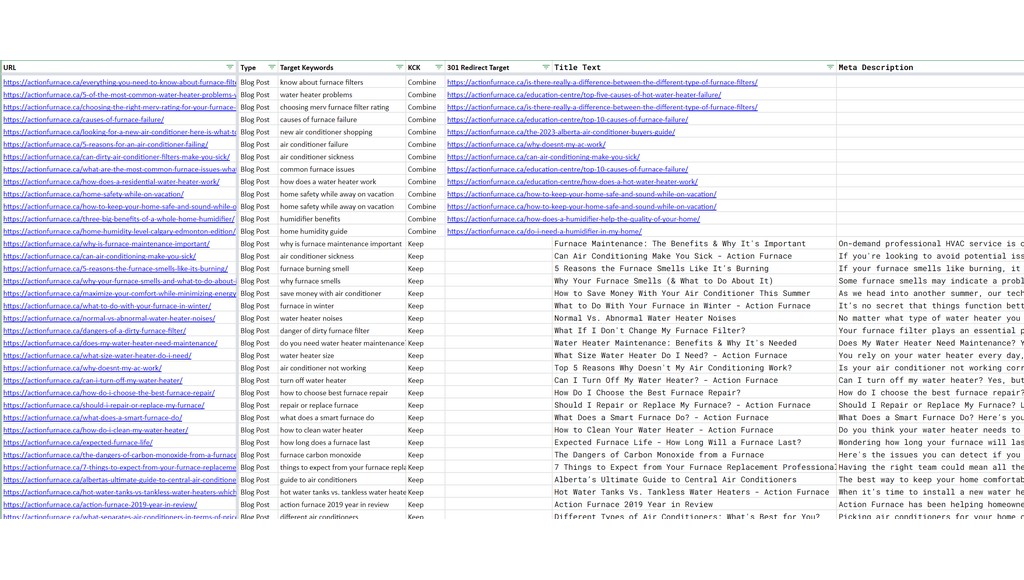Click the 'choosing merv furnace filter rating' cell
Screen dimensions: 1024x580
342,107
